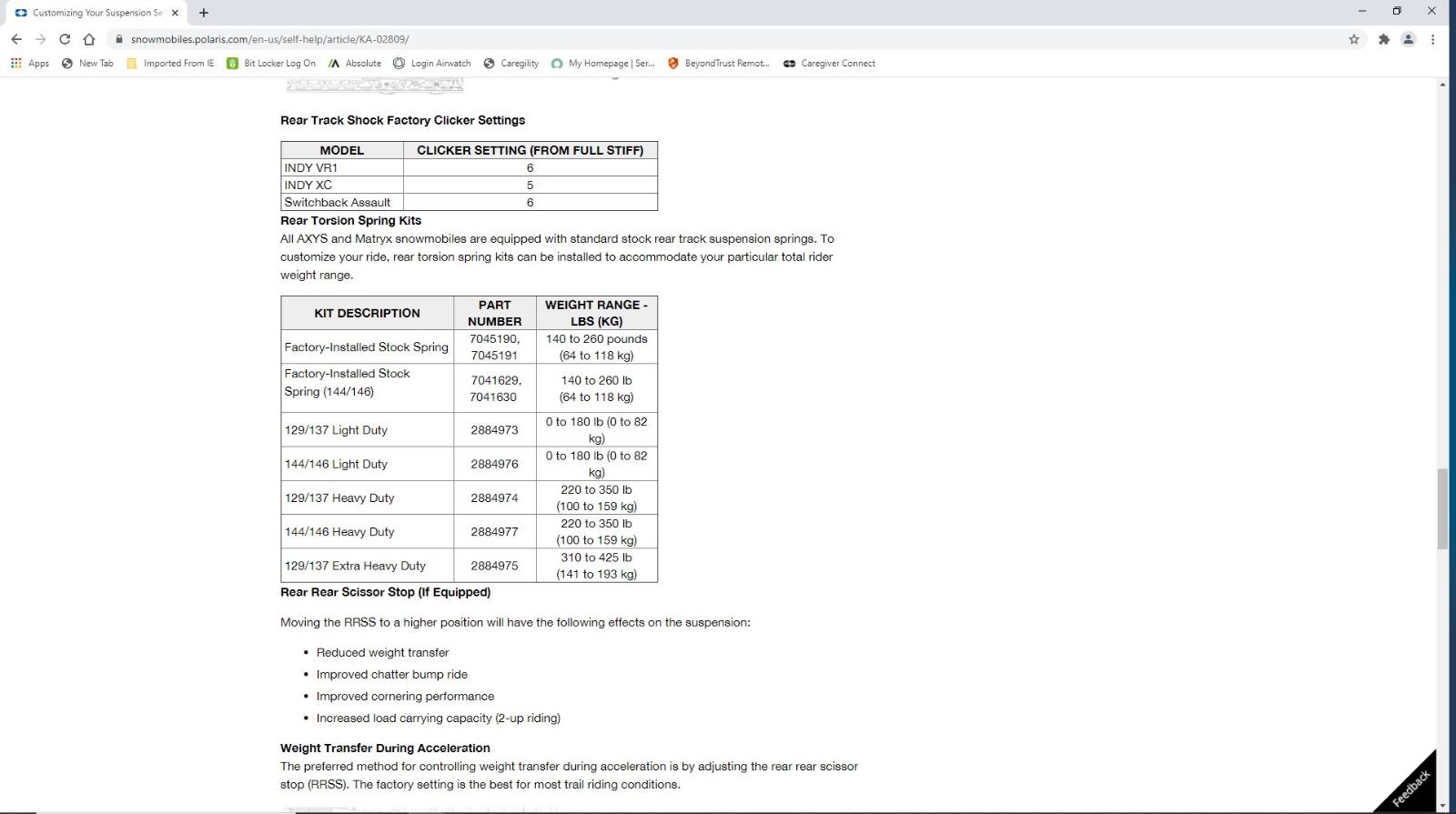The image size is (1456, 814).
Task: Focus the address bar URL
Action: [x=270, y=39]
